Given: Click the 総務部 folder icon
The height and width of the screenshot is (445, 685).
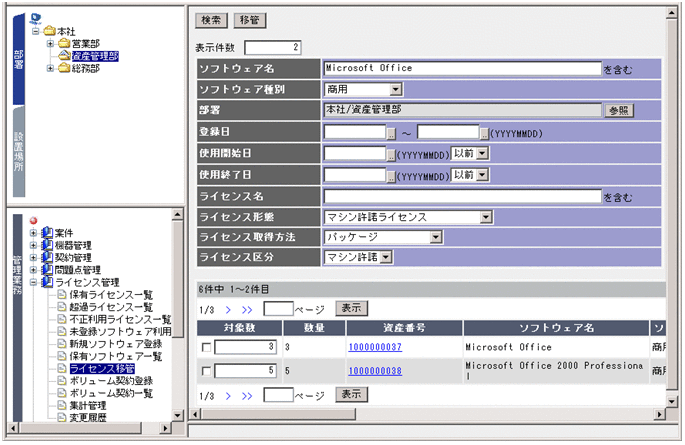Looking at the screenshot, I should [64, 68].
